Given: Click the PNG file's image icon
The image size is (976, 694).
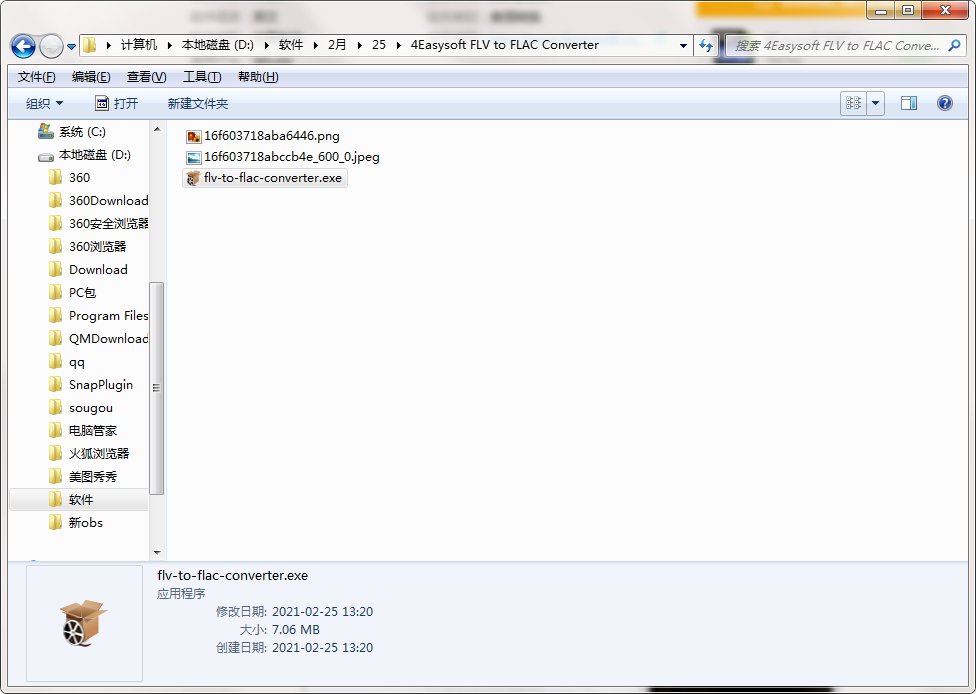Looking at the screenshot, I should (x=194, y=136).
